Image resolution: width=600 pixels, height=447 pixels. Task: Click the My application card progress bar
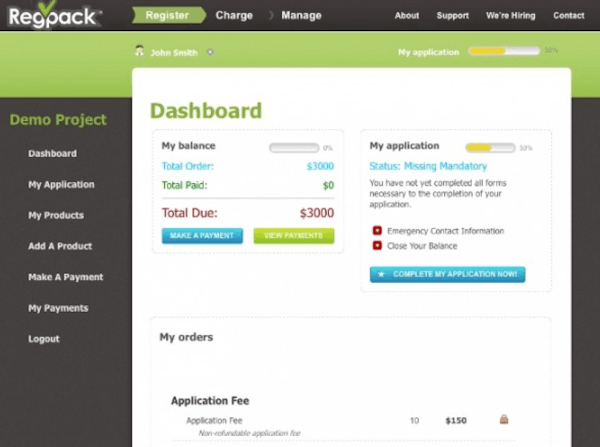click(x=490, y=147)
